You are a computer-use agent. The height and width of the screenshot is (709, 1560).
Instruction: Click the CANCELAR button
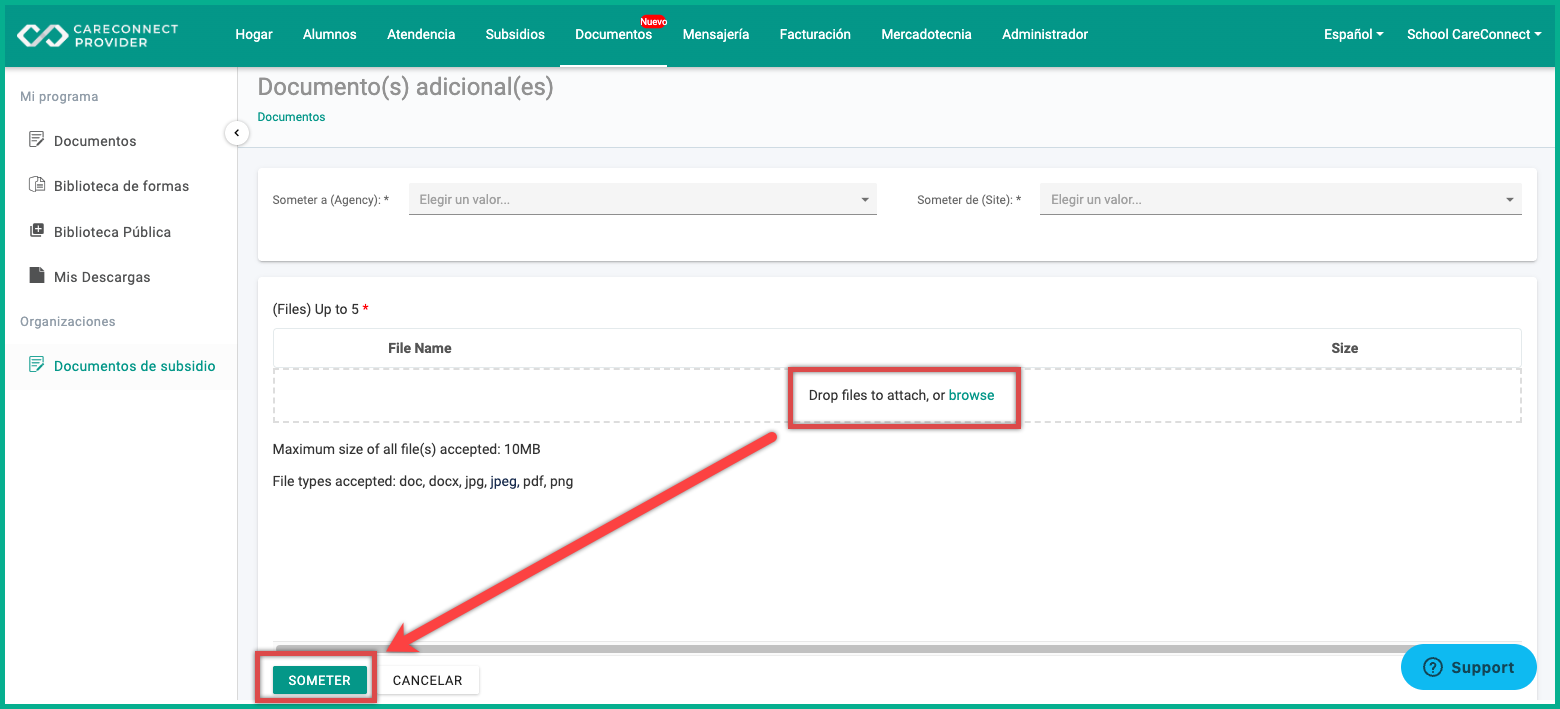tap(427, 680)
